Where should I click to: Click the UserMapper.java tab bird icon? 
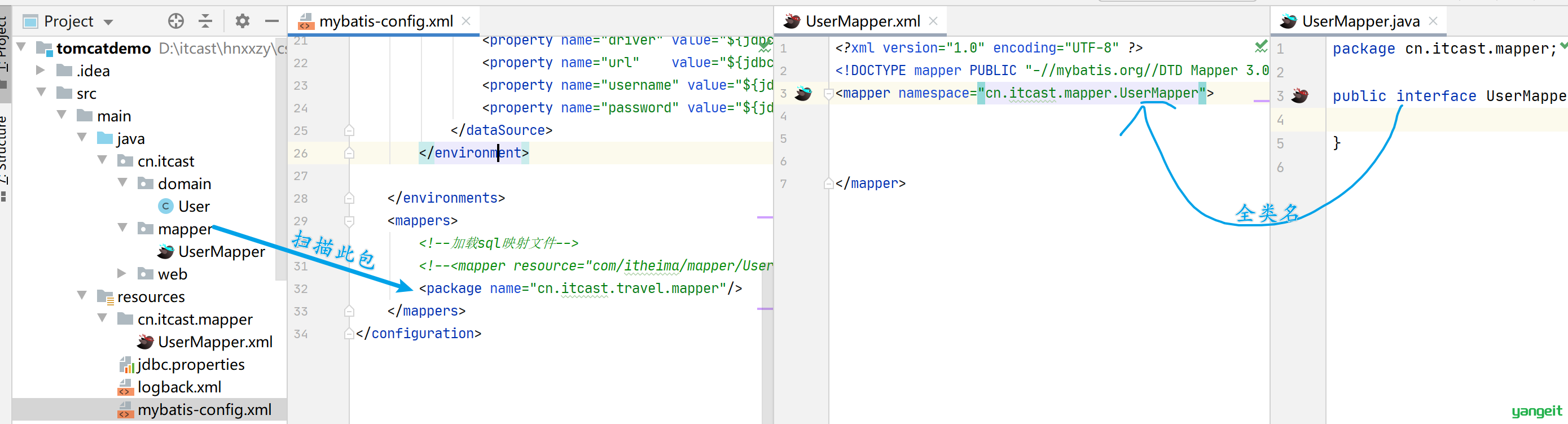(1288, 21)
